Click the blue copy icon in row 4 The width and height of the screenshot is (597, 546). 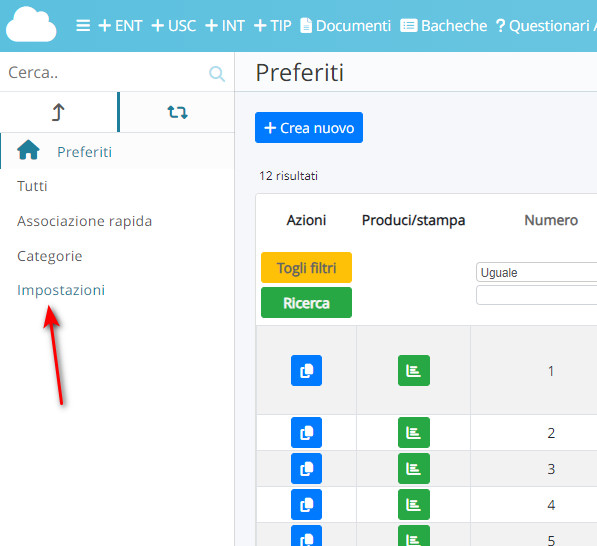pos(306,504)
